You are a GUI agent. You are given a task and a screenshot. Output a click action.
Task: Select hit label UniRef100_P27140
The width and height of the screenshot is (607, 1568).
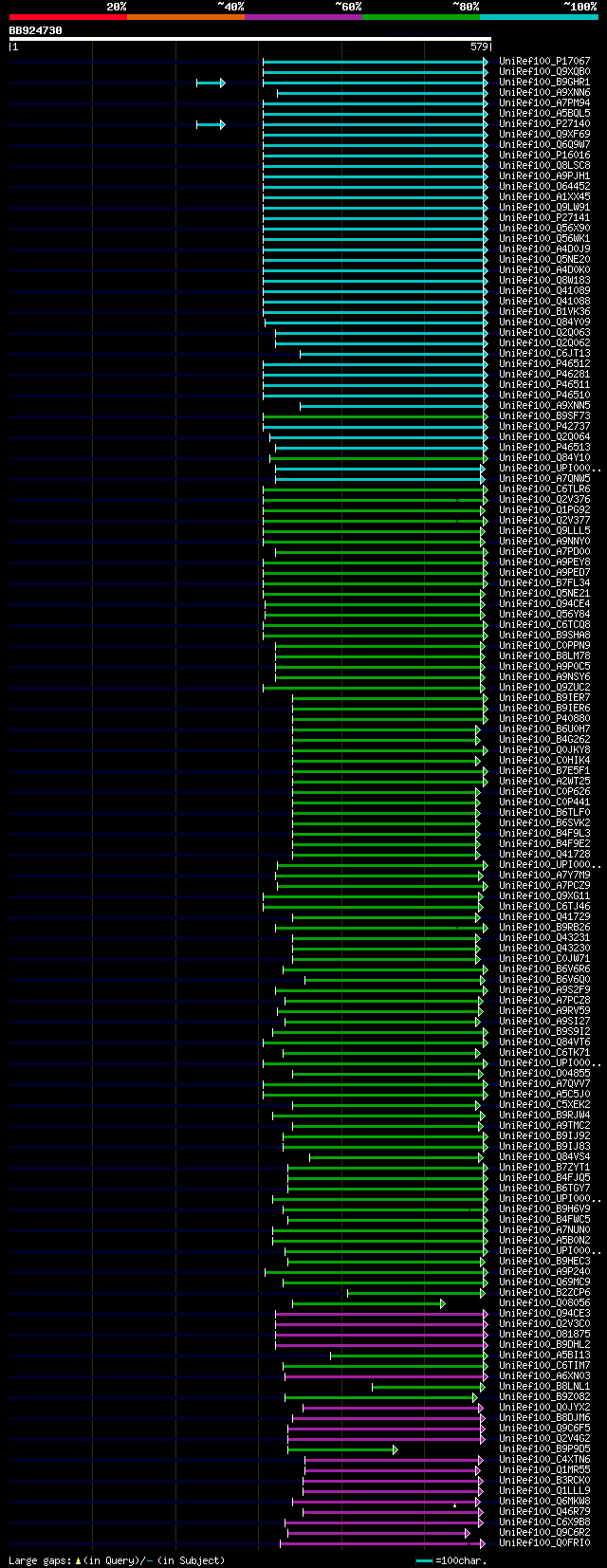click(x=544, y=124)
